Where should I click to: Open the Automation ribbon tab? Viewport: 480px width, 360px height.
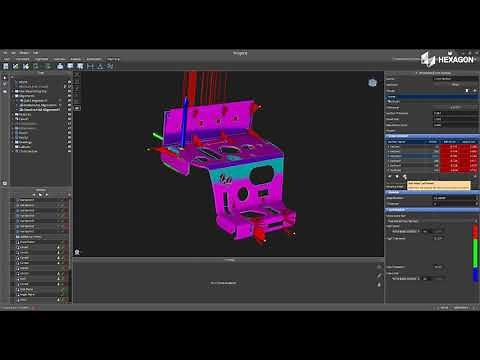94,59
